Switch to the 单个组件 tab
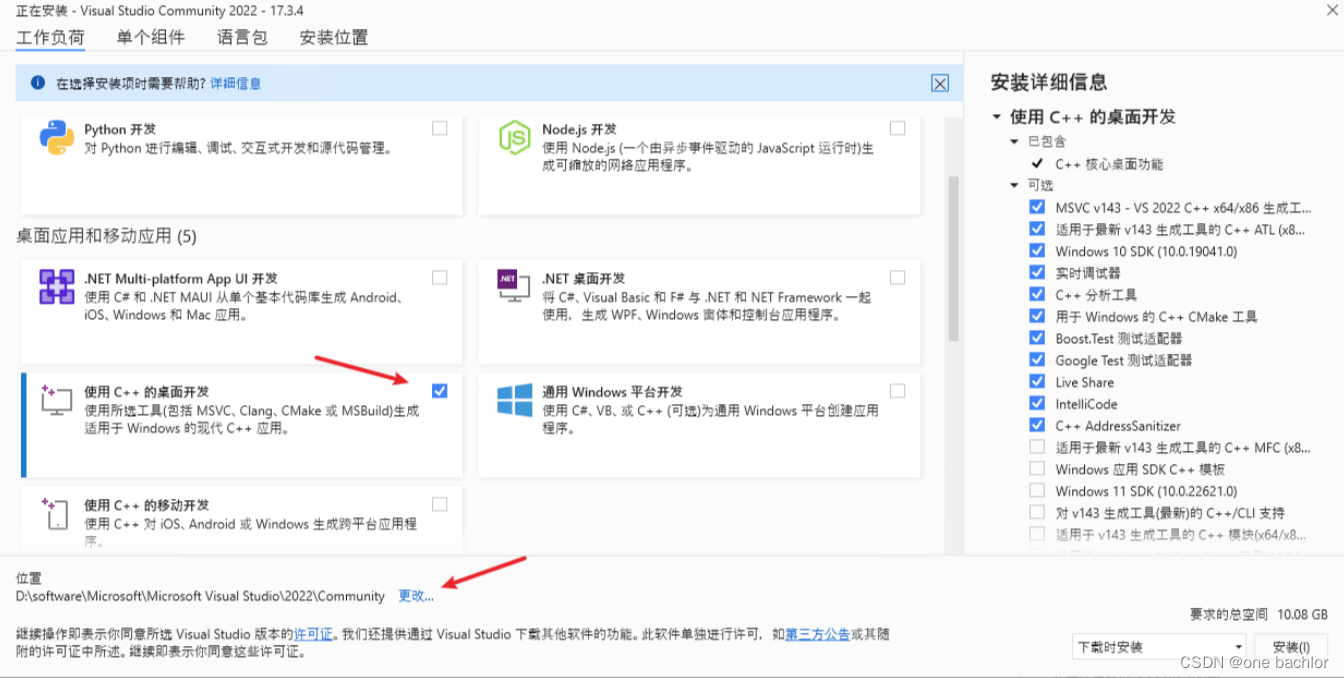This screenshot has width=1344, height=678. [x=150, y=37]
